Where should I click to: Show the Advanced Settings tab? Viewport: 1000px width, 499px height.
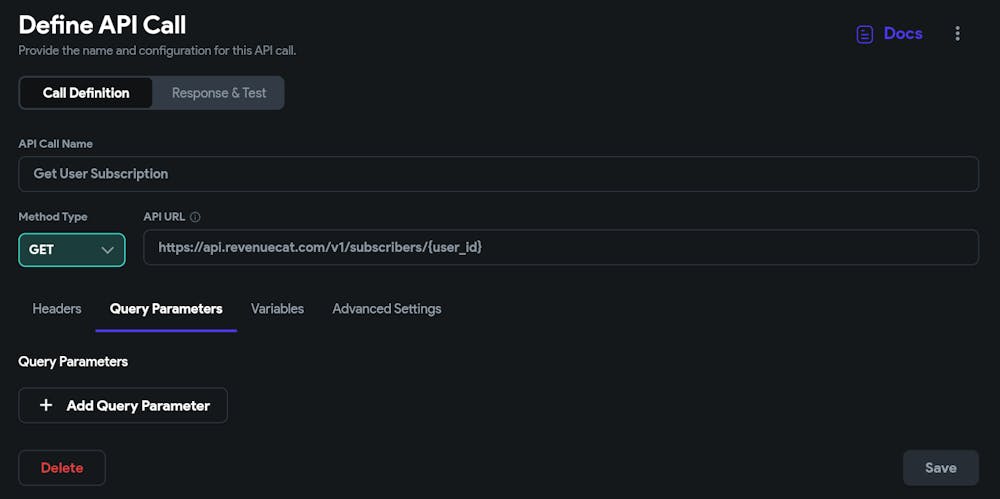click(386, 308)
